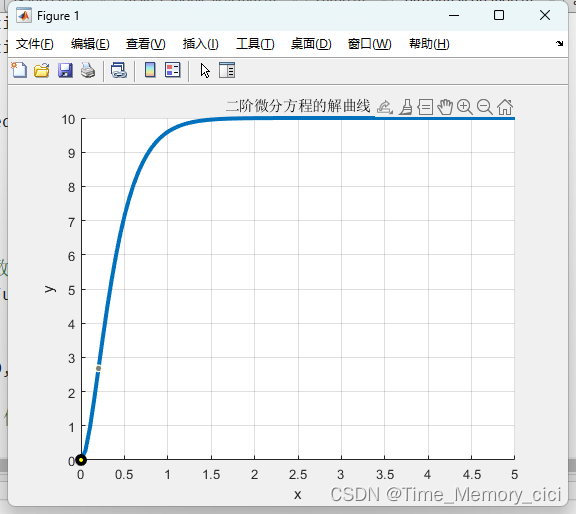Create a new figure with New icon

[x=19, y=70]
